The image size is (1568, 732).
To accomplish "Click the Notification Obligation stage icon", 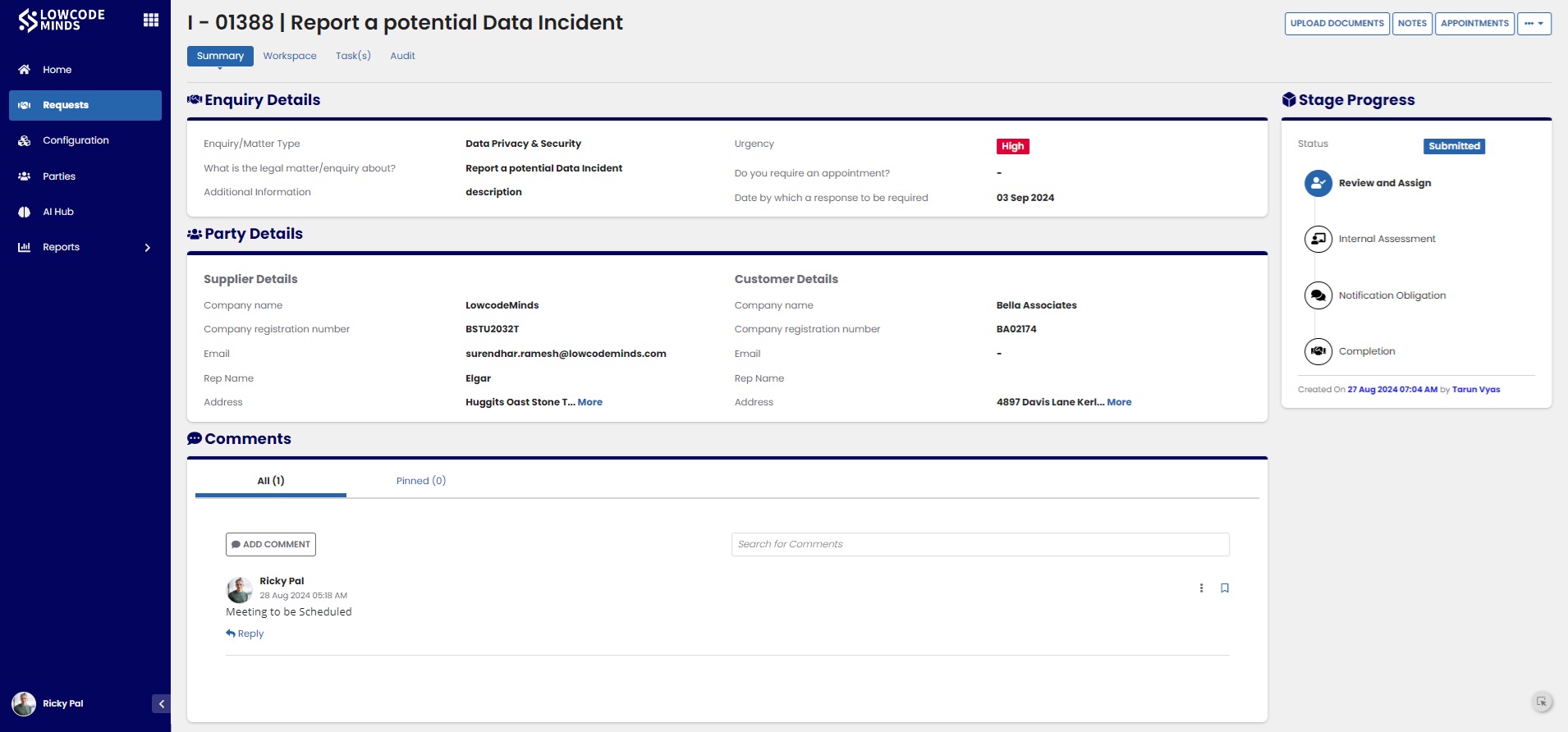I will tap(1318, 295).
